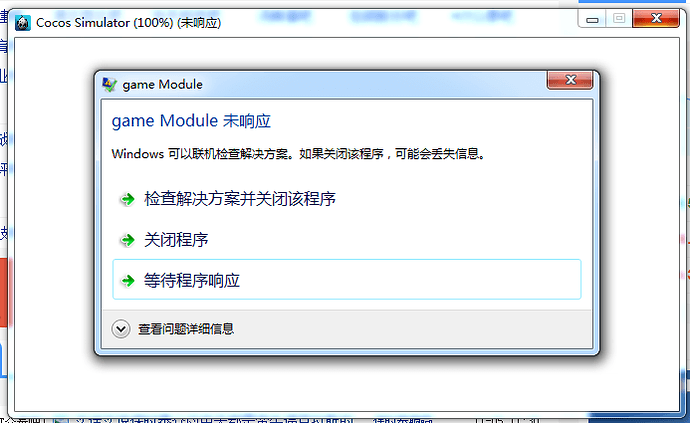Click the Cocos Simulator app icon in title bar
The image size is (690, 423).
(22, 22)
